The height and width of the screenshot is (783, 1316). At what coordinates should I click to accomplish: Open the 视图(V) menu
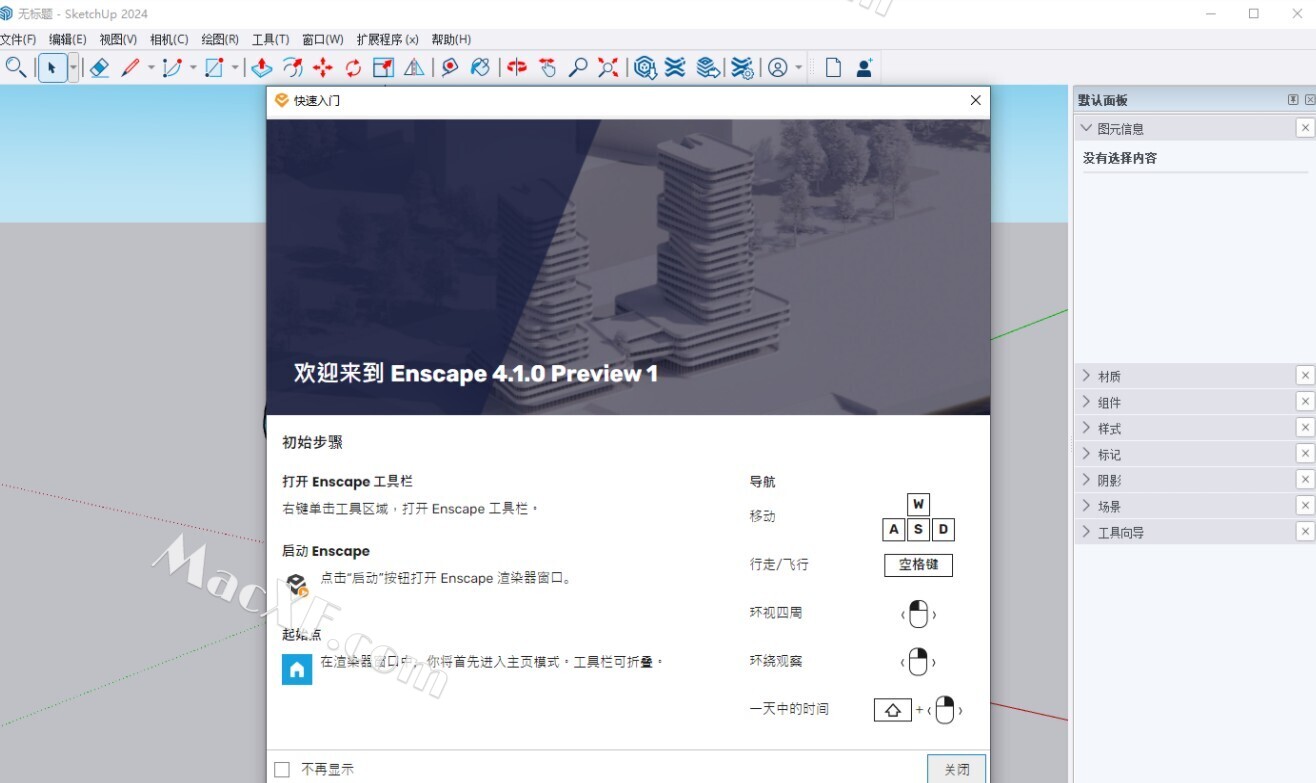pos(118,40)
